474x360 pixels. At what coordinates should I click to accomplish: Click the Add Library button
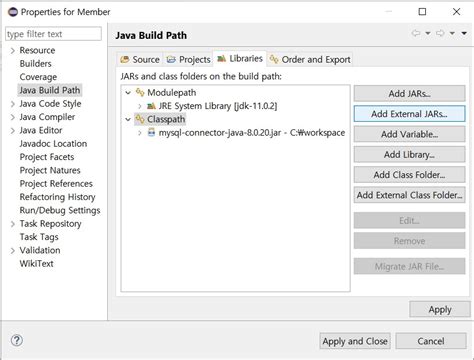pos(409,155)
